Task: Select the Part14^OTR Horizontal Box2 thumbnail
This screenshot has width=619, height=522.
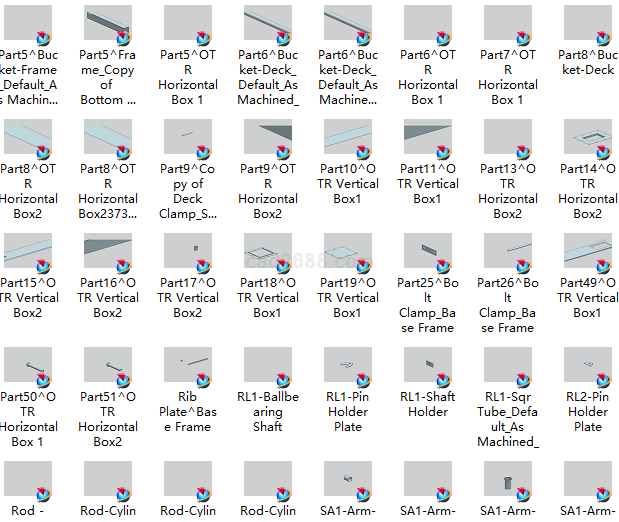Action: tap(587, 139)
